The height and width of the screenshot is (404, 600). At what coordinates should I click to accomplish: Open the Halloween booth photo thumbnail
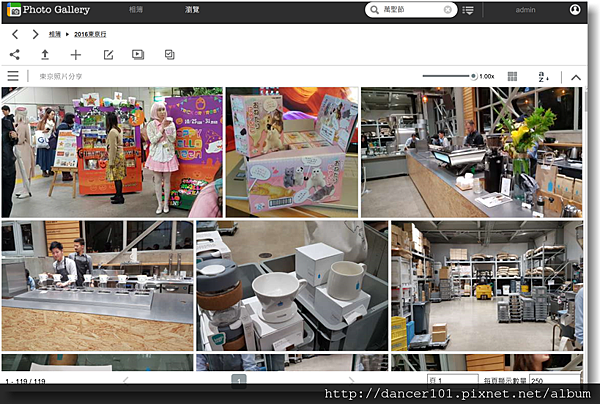point(112,152)
